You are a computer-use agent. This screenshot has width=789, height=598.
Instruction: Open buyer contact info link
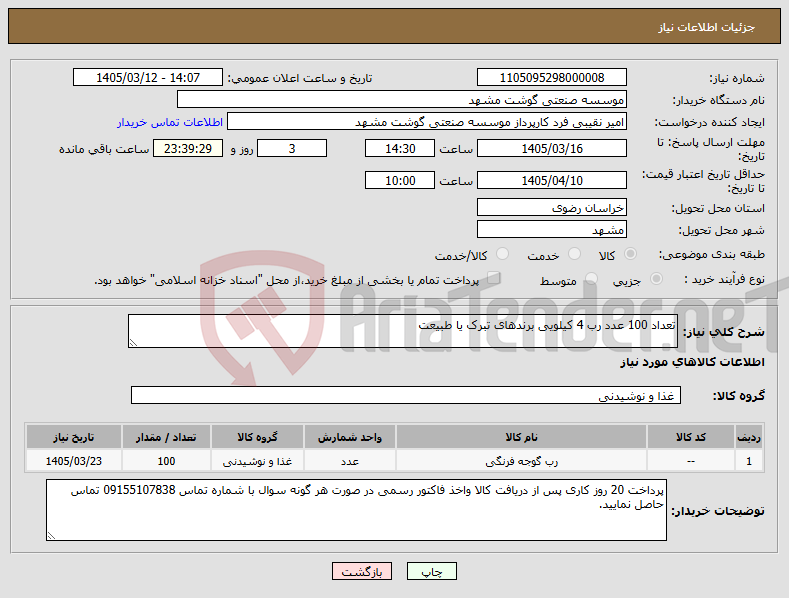(170, 122)
